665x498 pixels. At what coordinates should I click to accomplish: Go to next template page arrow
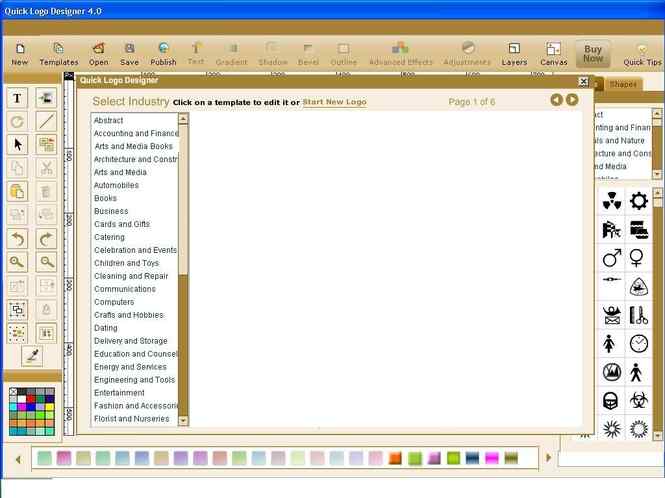572,100
